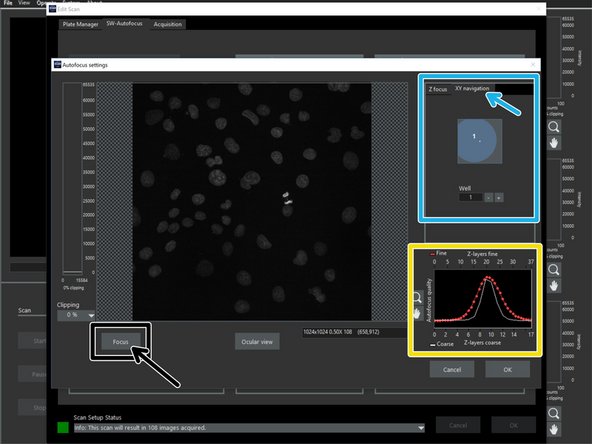Click the intensity histogram bar beside the image
Viewport: 592px width, 444px height.
click(72, 178)
